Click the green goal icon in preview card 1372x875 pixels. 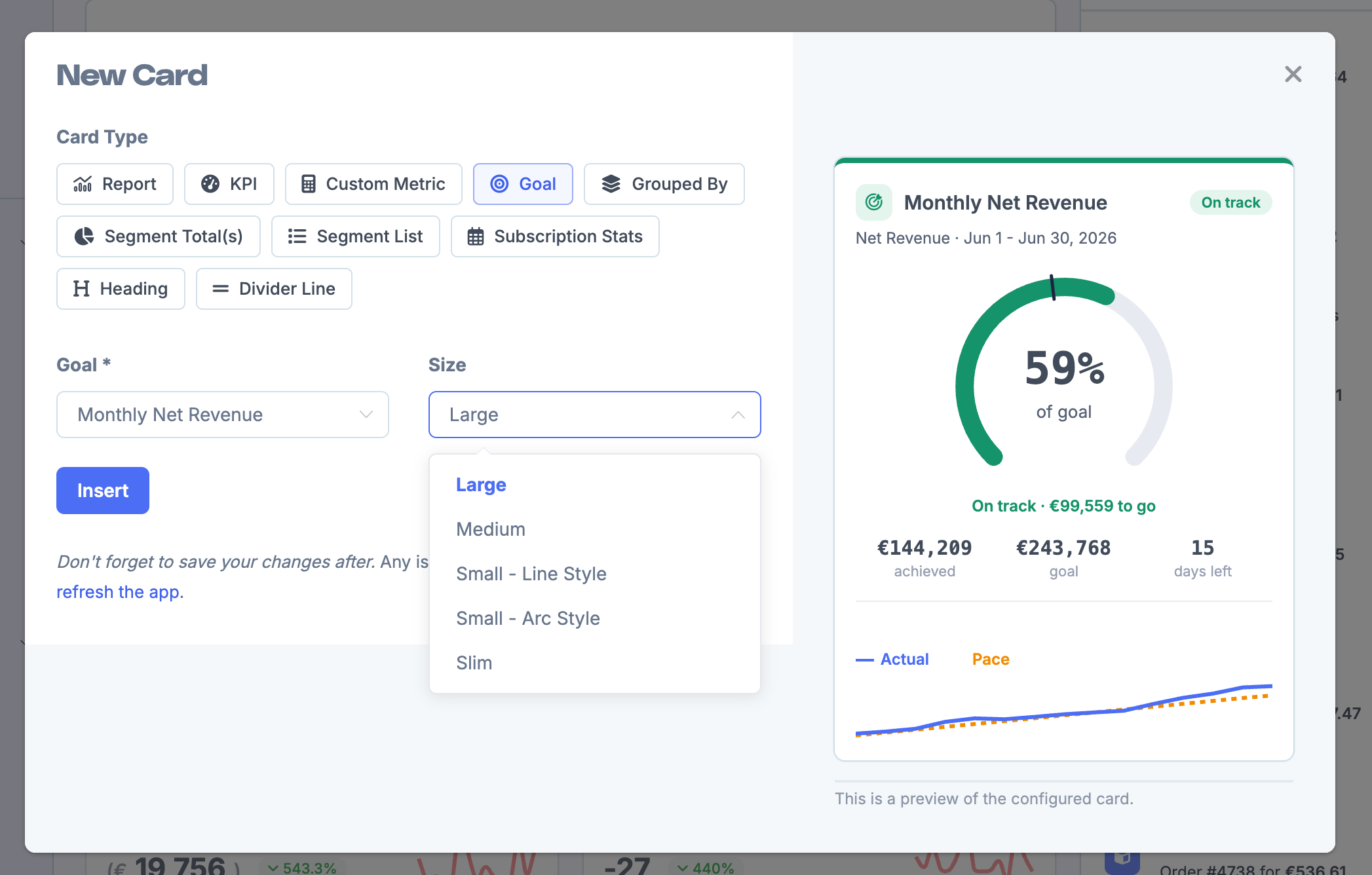[874, 202]
